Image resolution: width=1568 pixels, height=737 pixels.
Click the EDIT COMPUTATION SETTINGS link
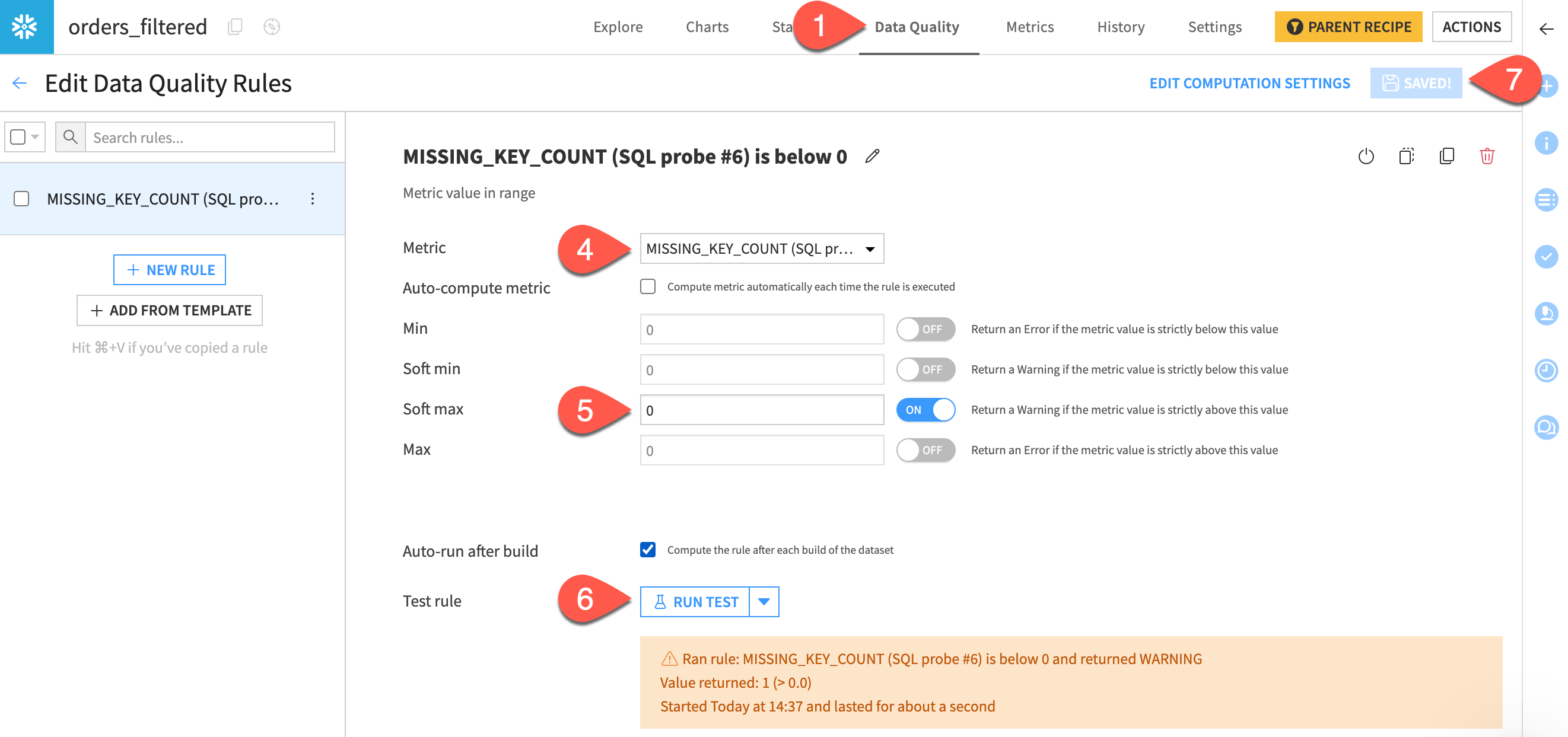pos(1252,83)
